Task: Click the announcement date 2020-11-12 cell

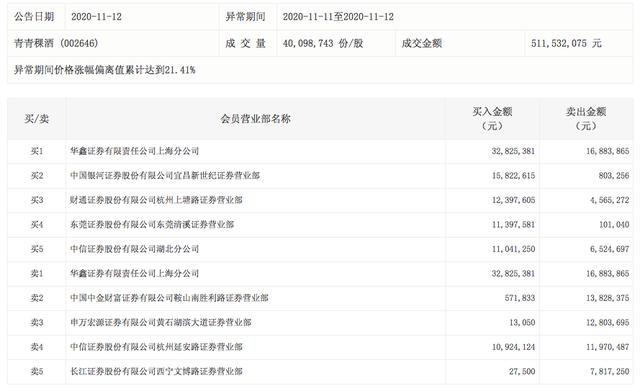Action: (96, 17)
